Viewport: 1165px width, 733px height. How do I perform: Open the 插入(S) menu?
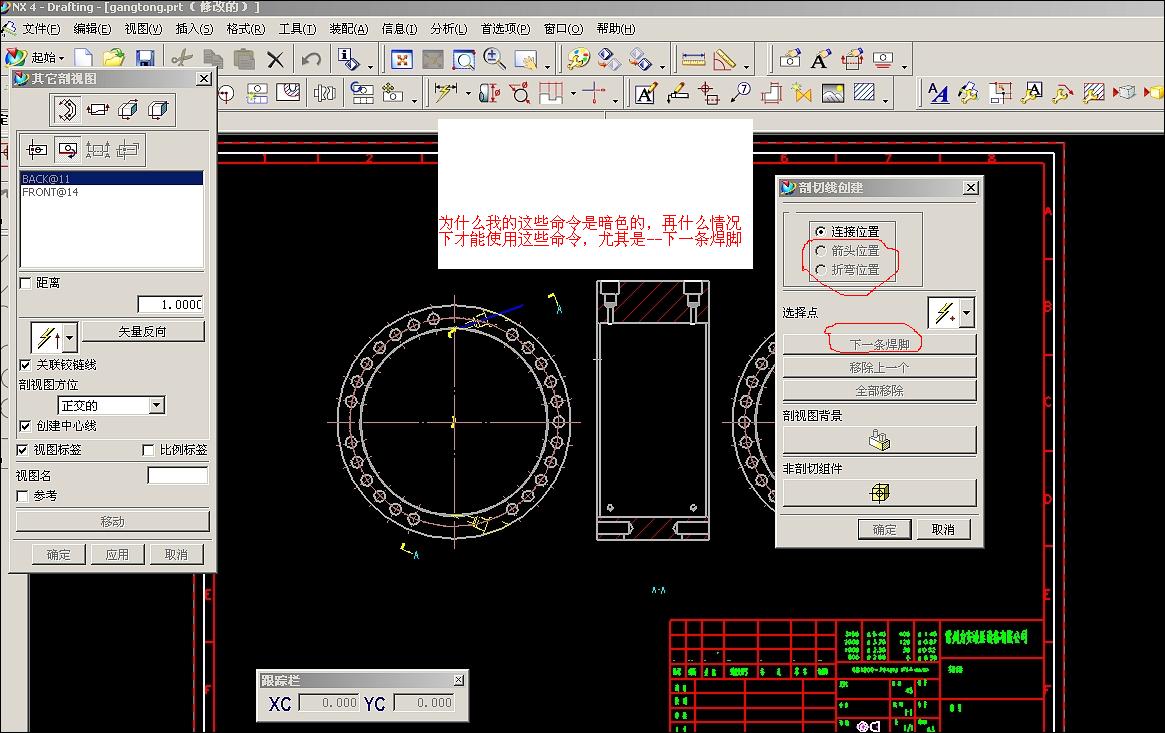[x=194, y=29]
